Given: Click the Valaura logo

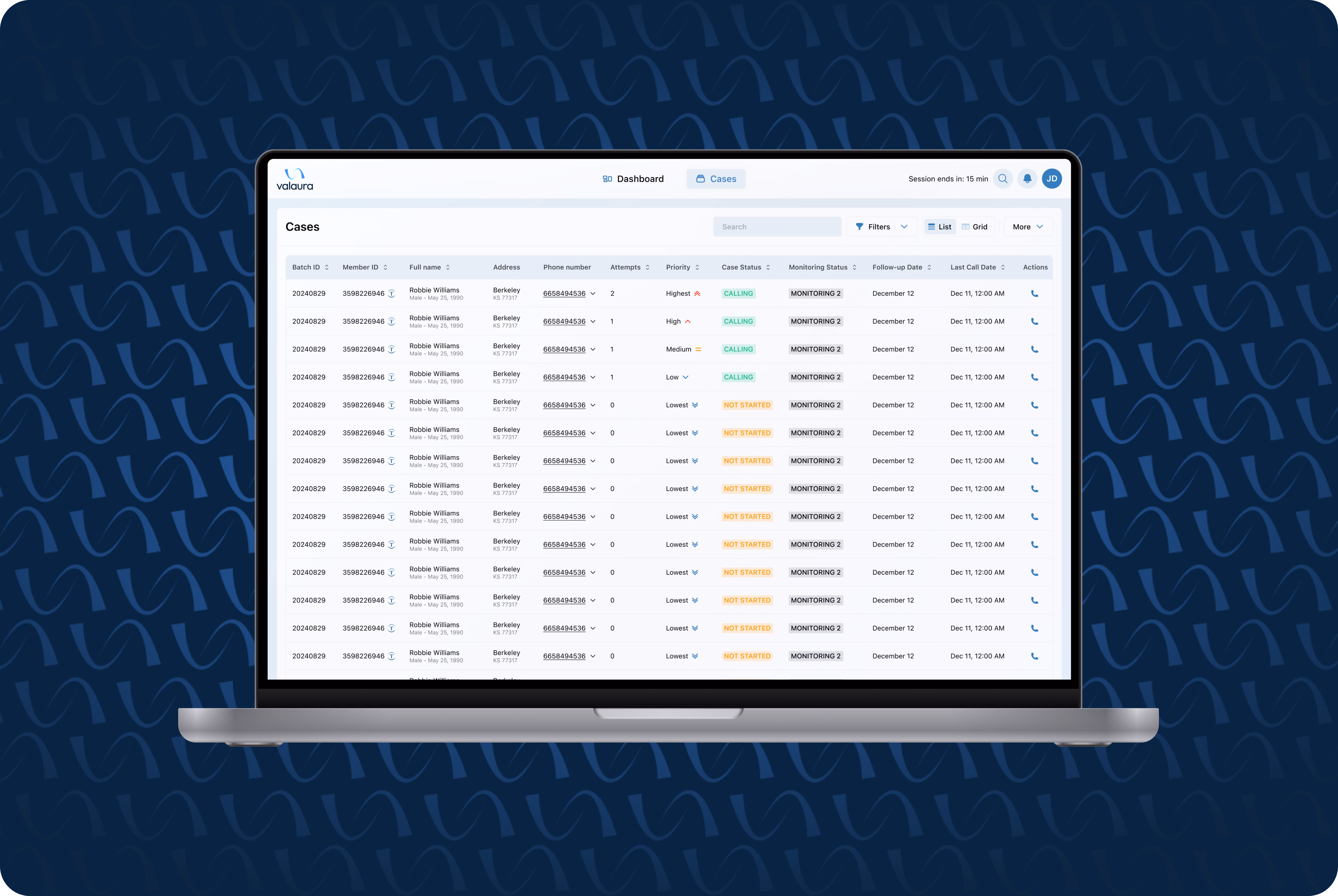Looking at the screenshot, I should click(295, 179).
